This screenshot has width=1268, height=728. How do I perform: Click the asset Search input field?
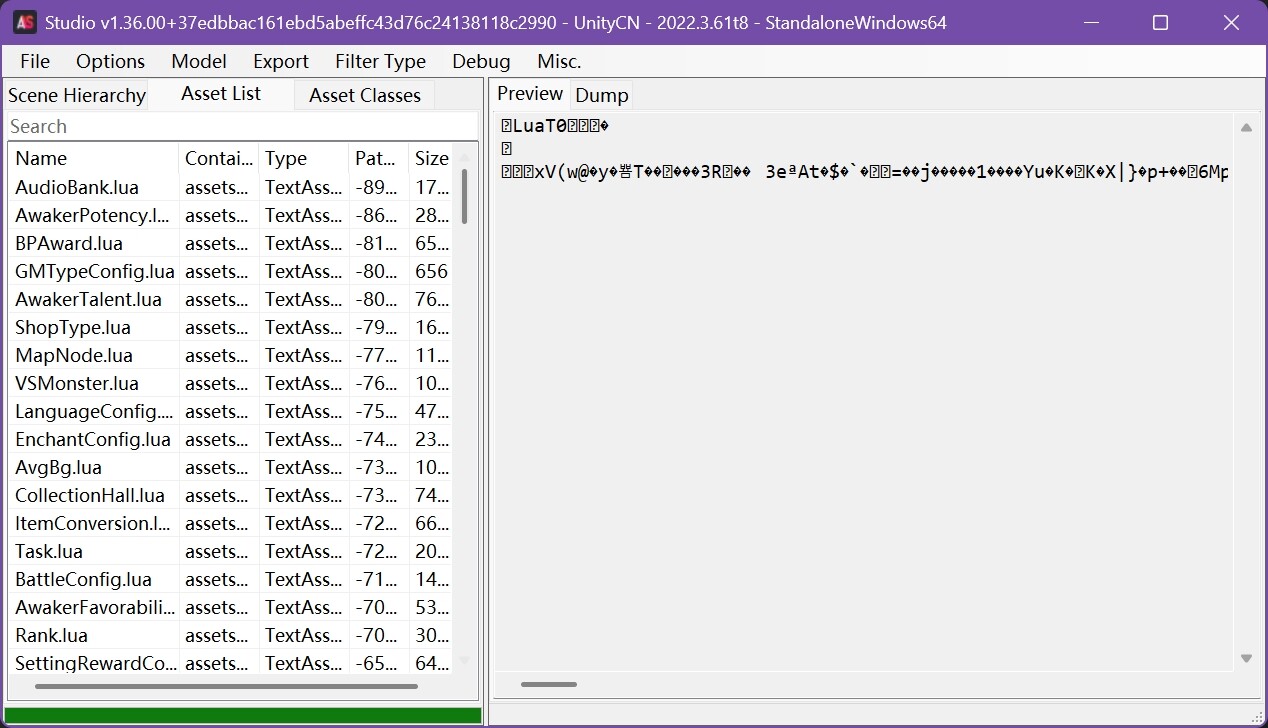coord(240,126)
